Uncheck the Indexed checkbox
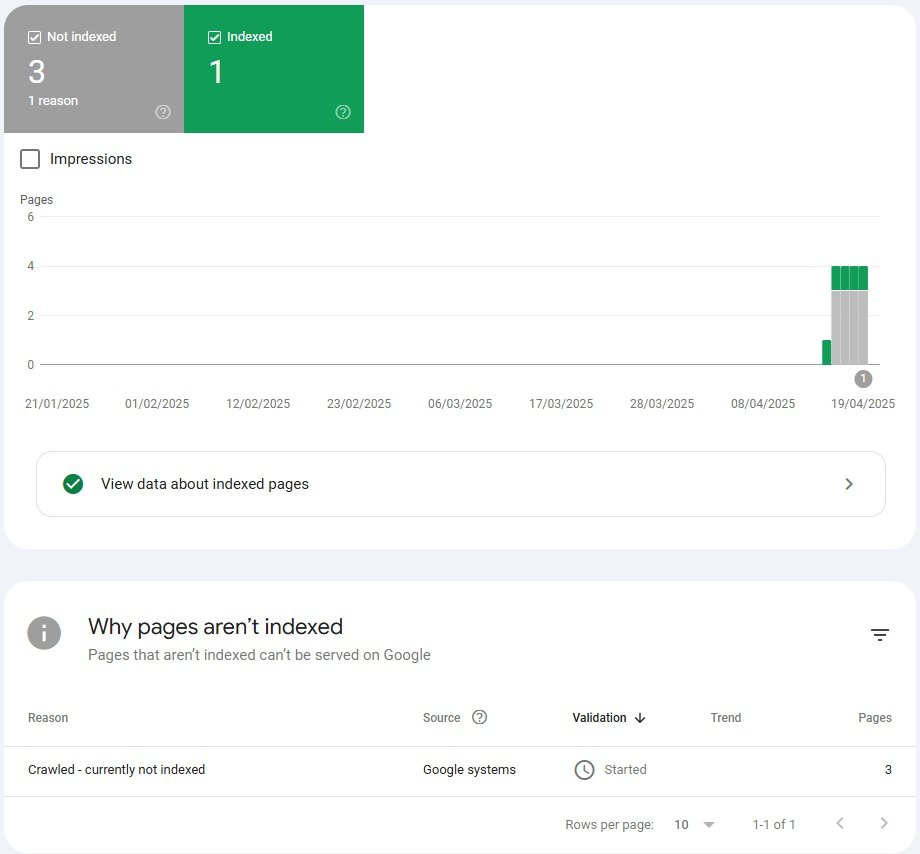Viewport: 920px width, 854px height. (214, 37)
